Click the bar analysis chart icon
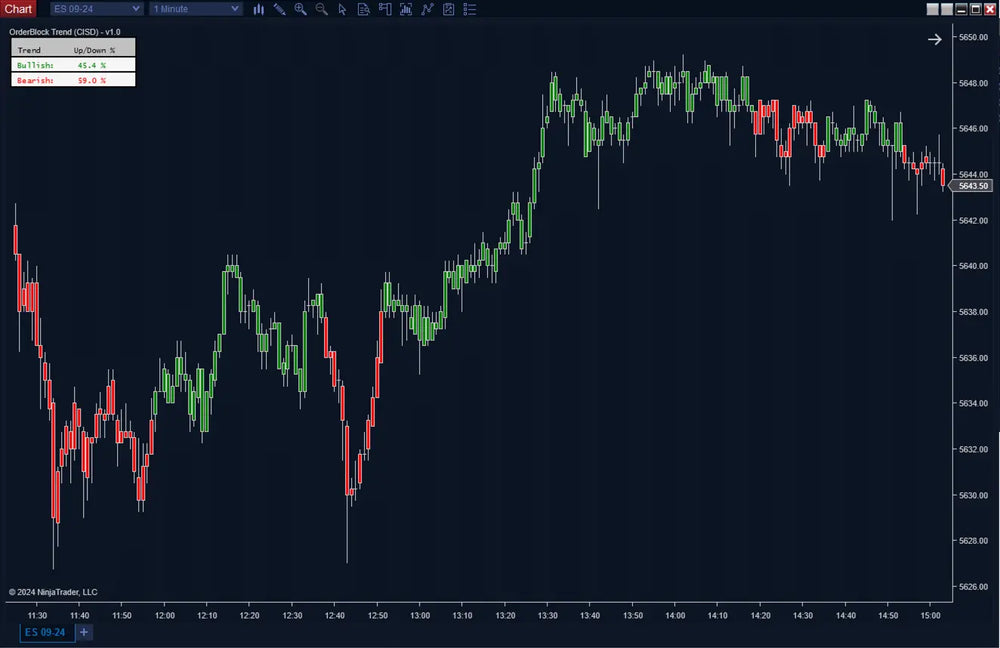The width and height of the screenshot is (1000, 648). [406, 9]
